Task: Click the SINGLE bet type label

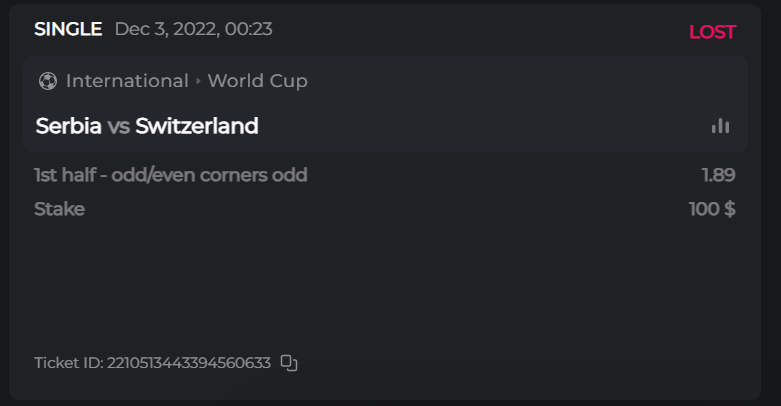Action: pyautogui.click(x=68, y=29)
